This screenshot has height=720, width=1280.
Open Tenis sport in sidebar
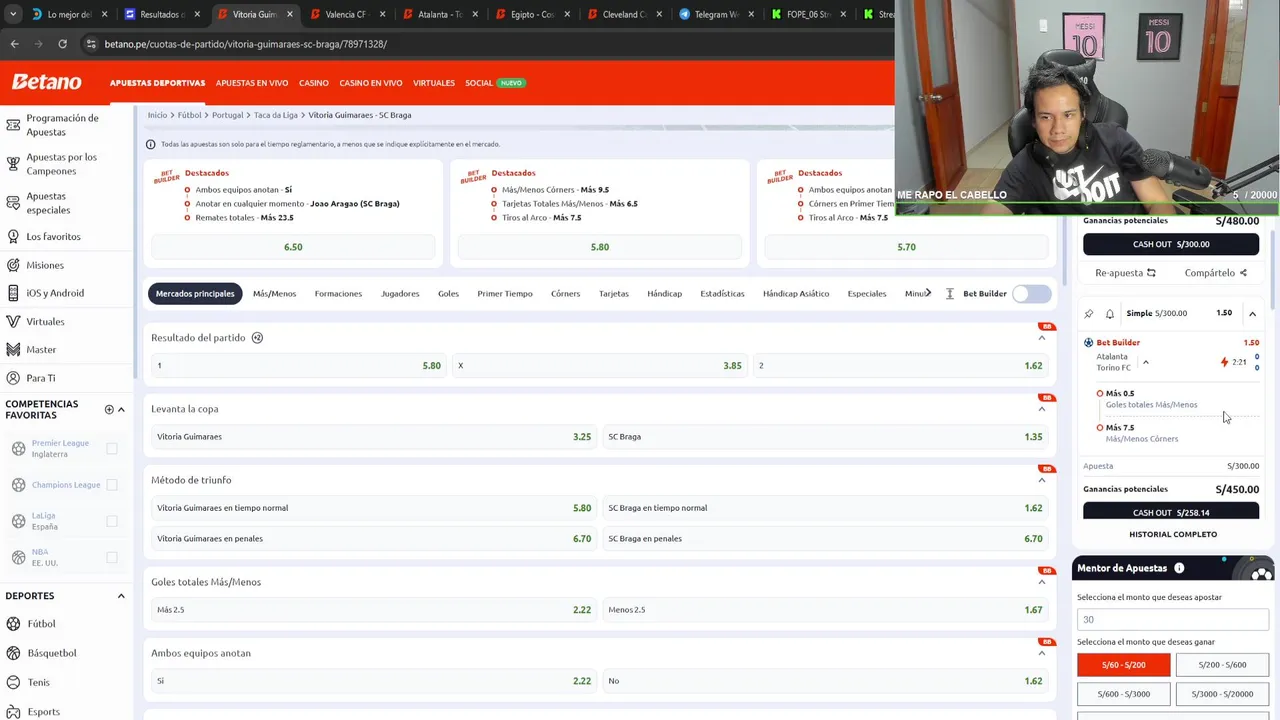38,682
